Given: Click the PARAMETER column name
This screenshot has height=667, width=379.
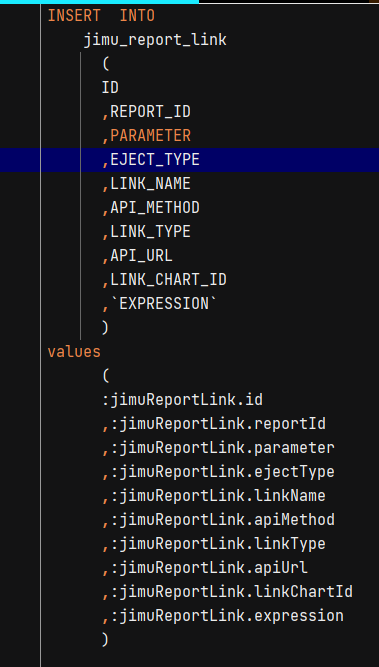Looking at the screenshot, I should tap(151, 136).
